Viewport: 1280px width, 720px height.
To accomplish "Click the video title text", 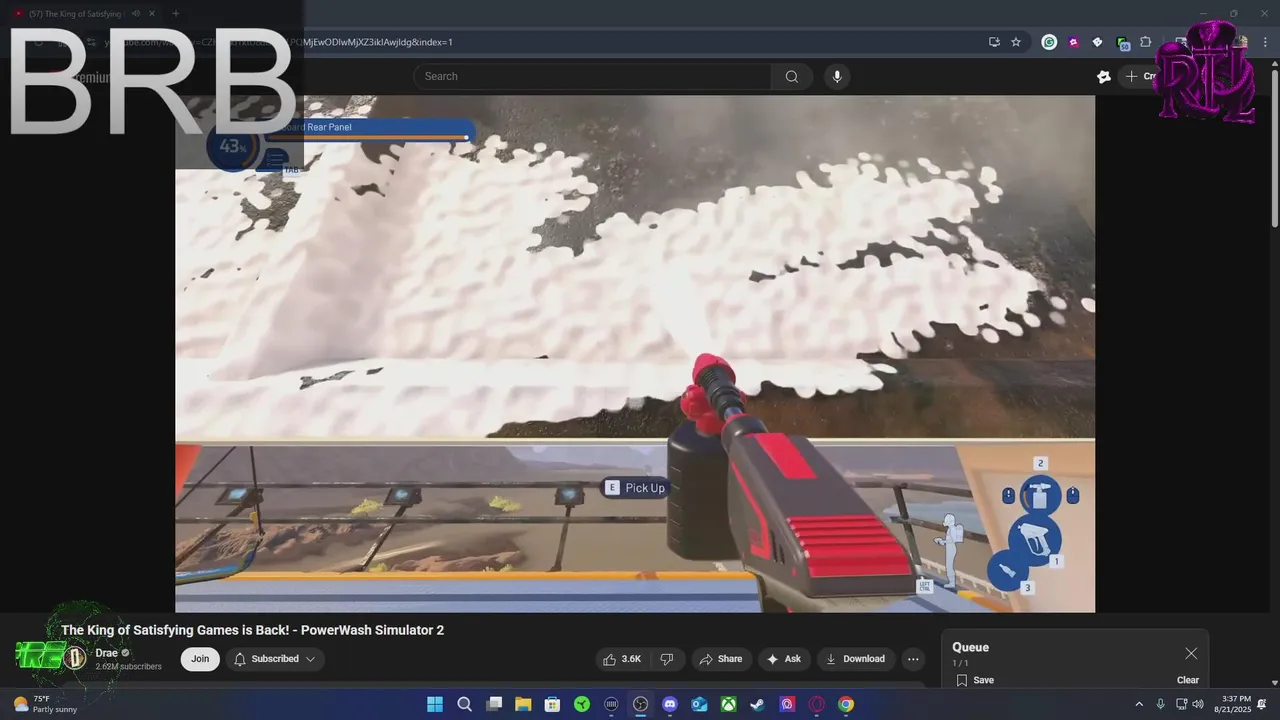I will pos(252,630).
